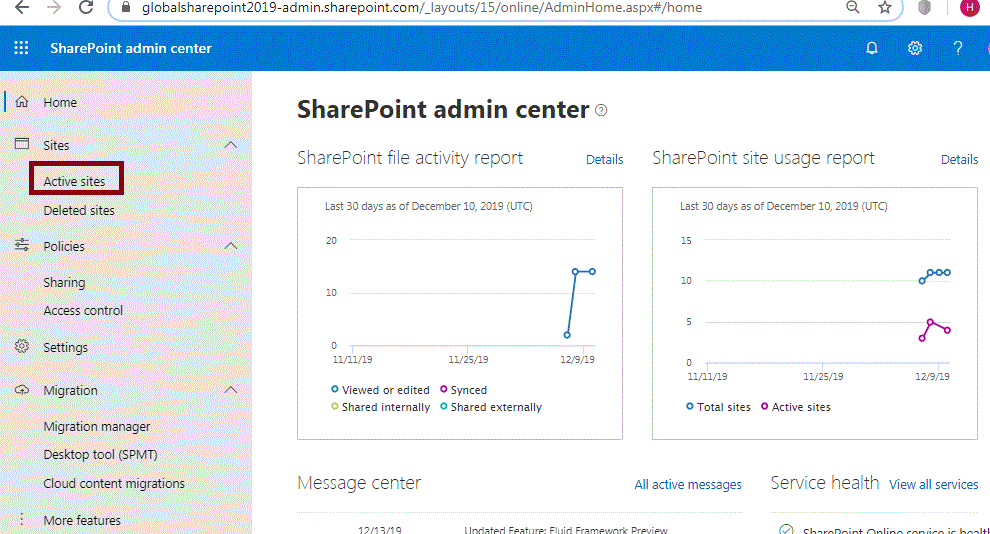Click the Sites window icon
The image size is (990, 534).
(21, 144)
